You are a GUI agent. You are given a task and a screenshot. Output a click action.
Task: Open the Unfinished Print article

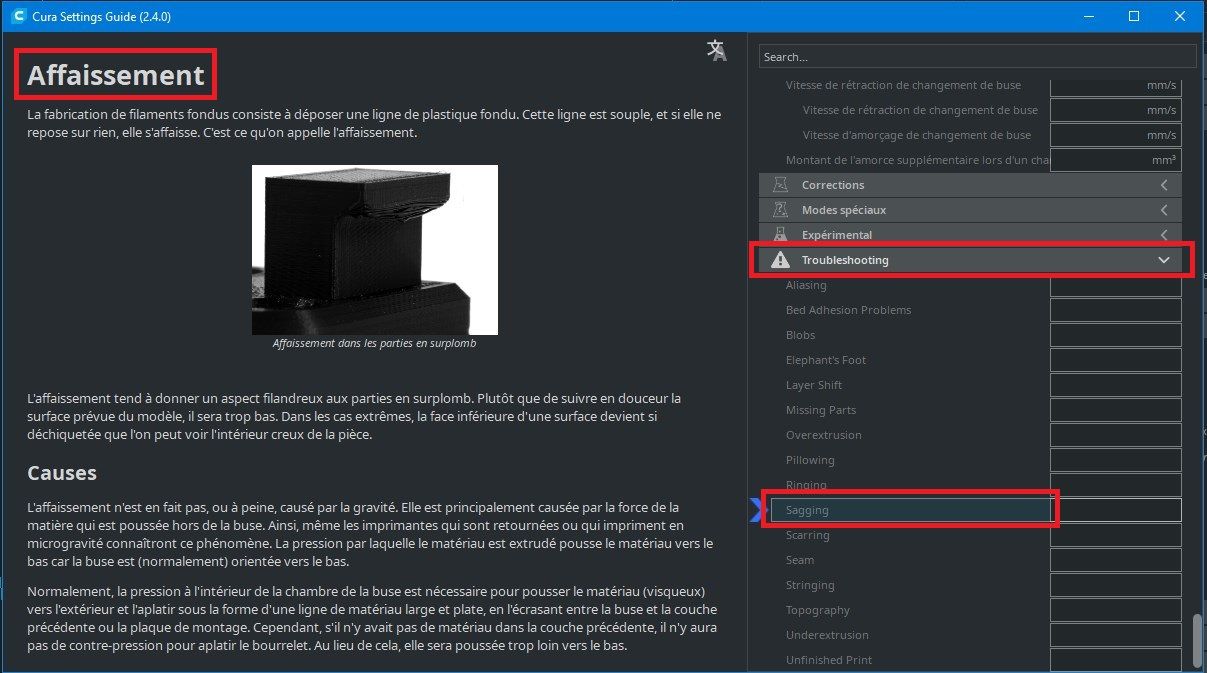click(x=829, y=660)
